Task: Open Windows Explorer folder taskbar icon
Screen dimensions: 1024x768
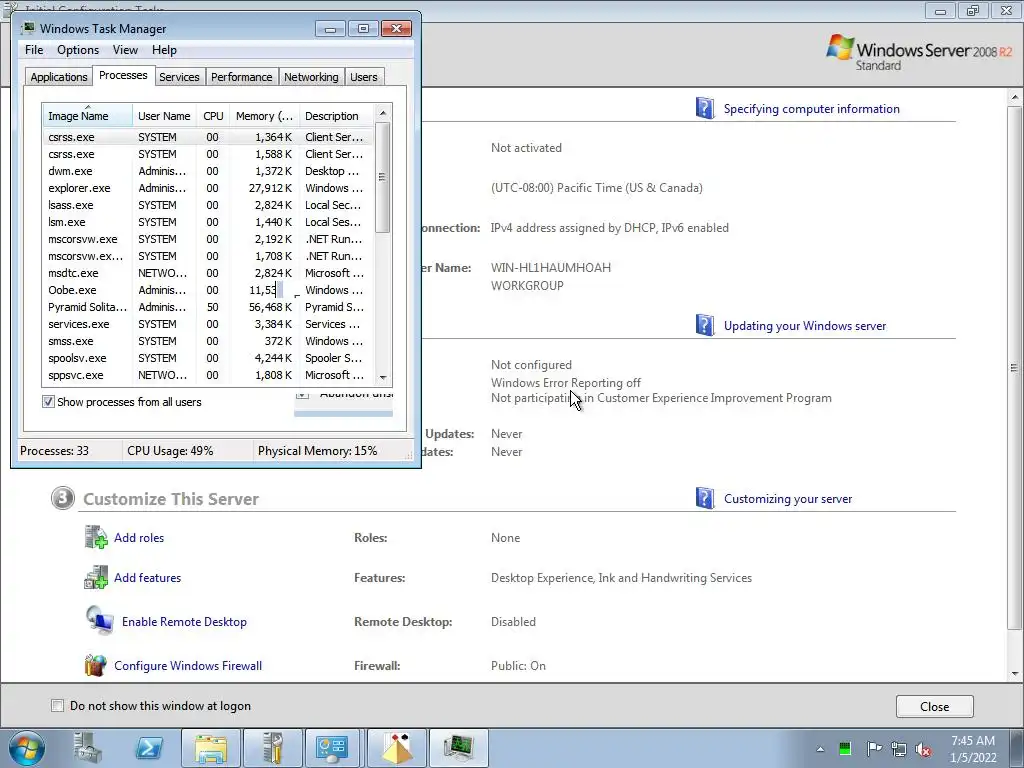Action: (x=210, y=748)
